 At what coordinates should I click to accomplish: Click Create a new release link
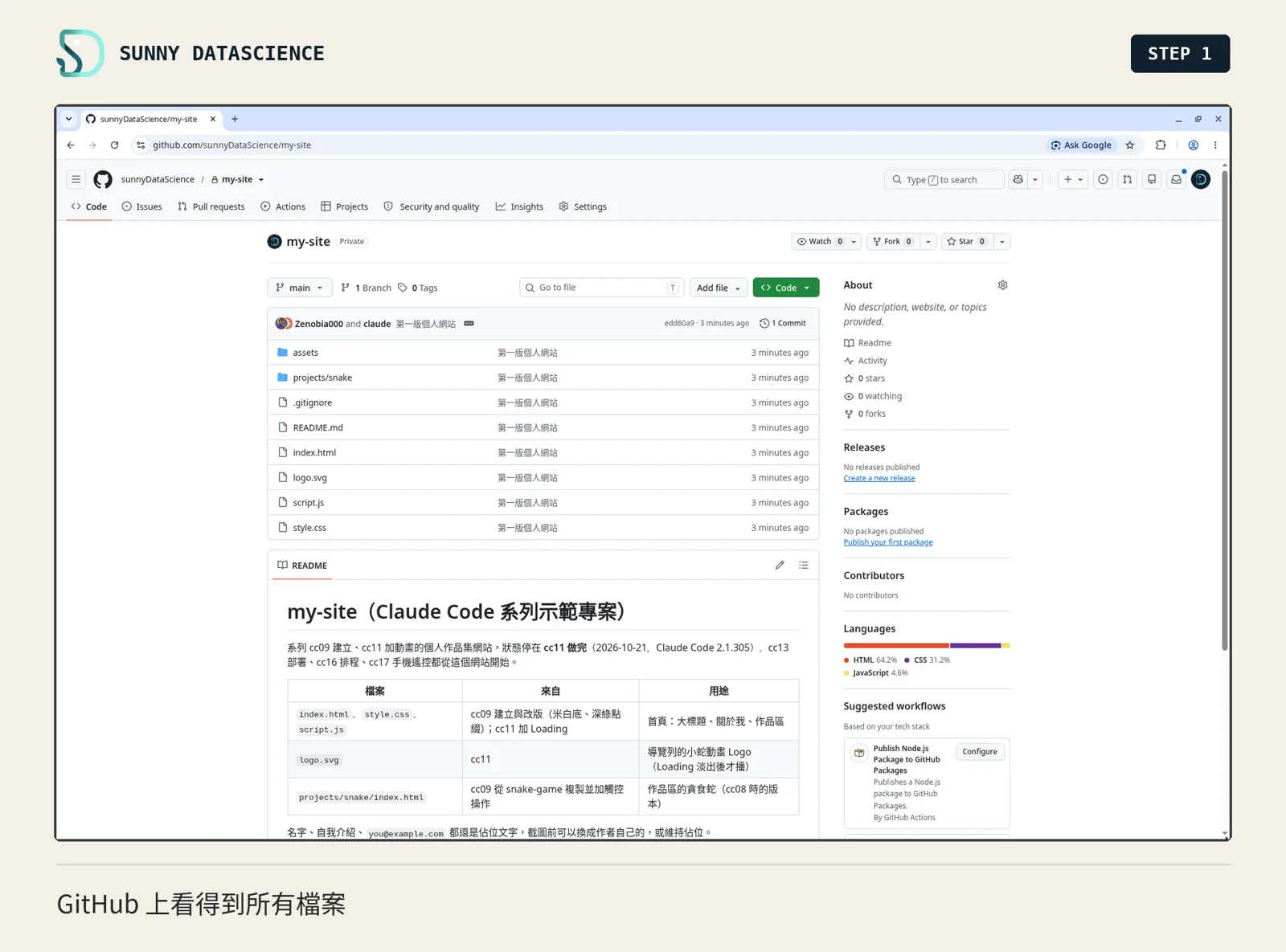879,478
